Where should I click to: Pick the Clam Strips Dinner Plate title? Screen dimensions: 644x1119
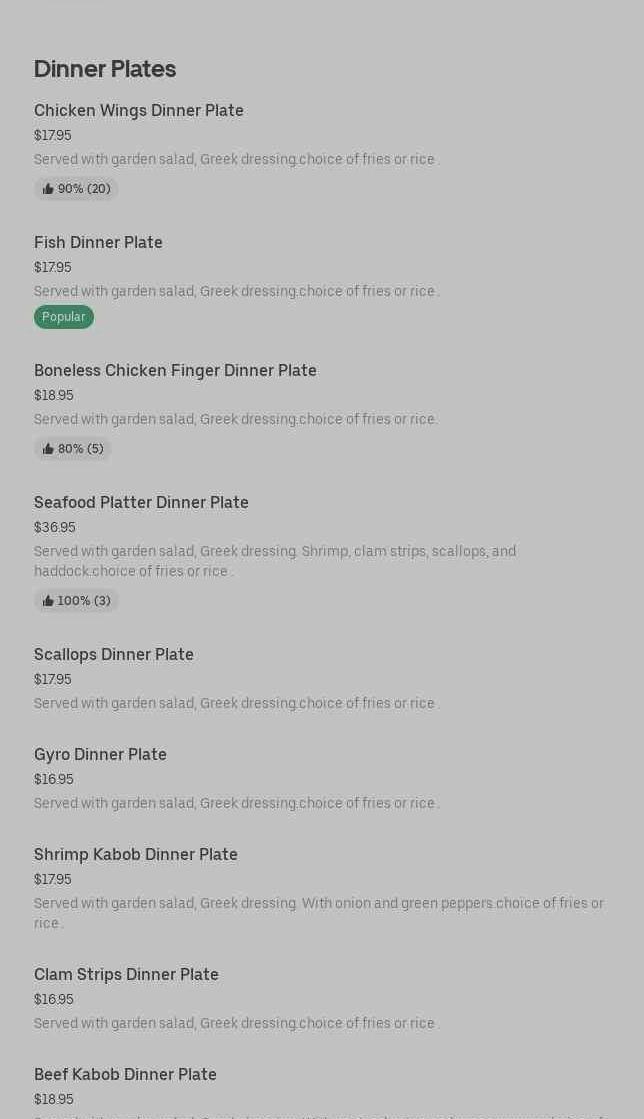click(x=126, y=974)
